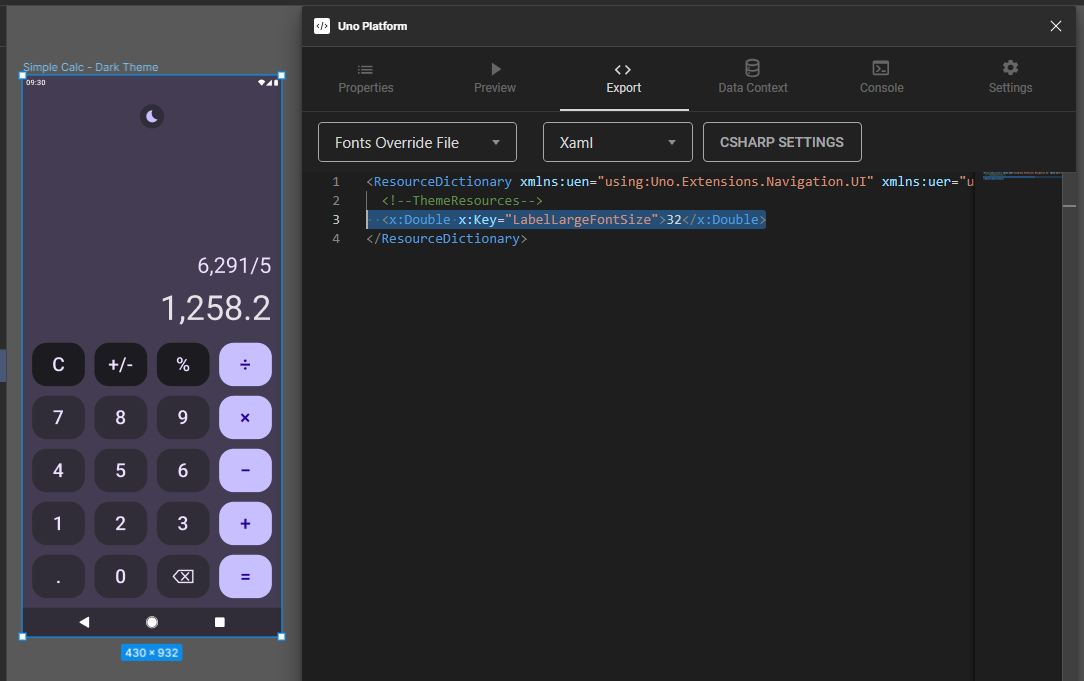Viewport: 1084px width, 681px height.
Task: Click the Uno Platform logo icon
Action: click(x=321, y=25)
